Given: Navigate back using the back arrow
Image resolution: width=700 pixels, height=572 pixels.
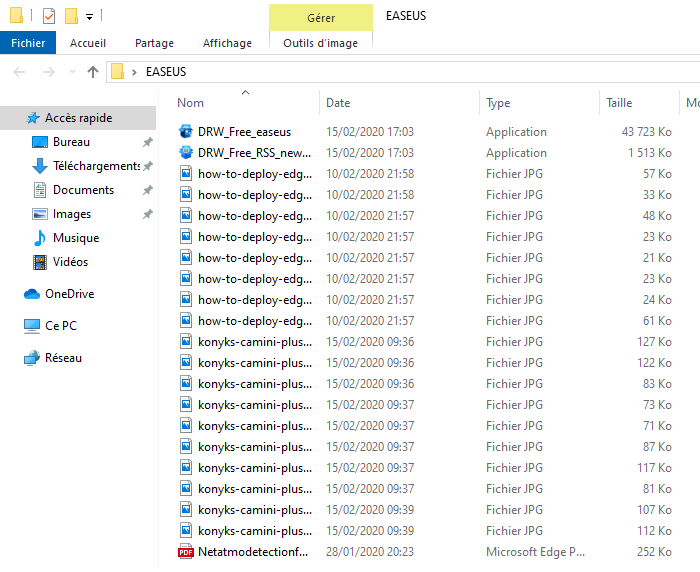Looking at the screenshot, I should (20, 72).
